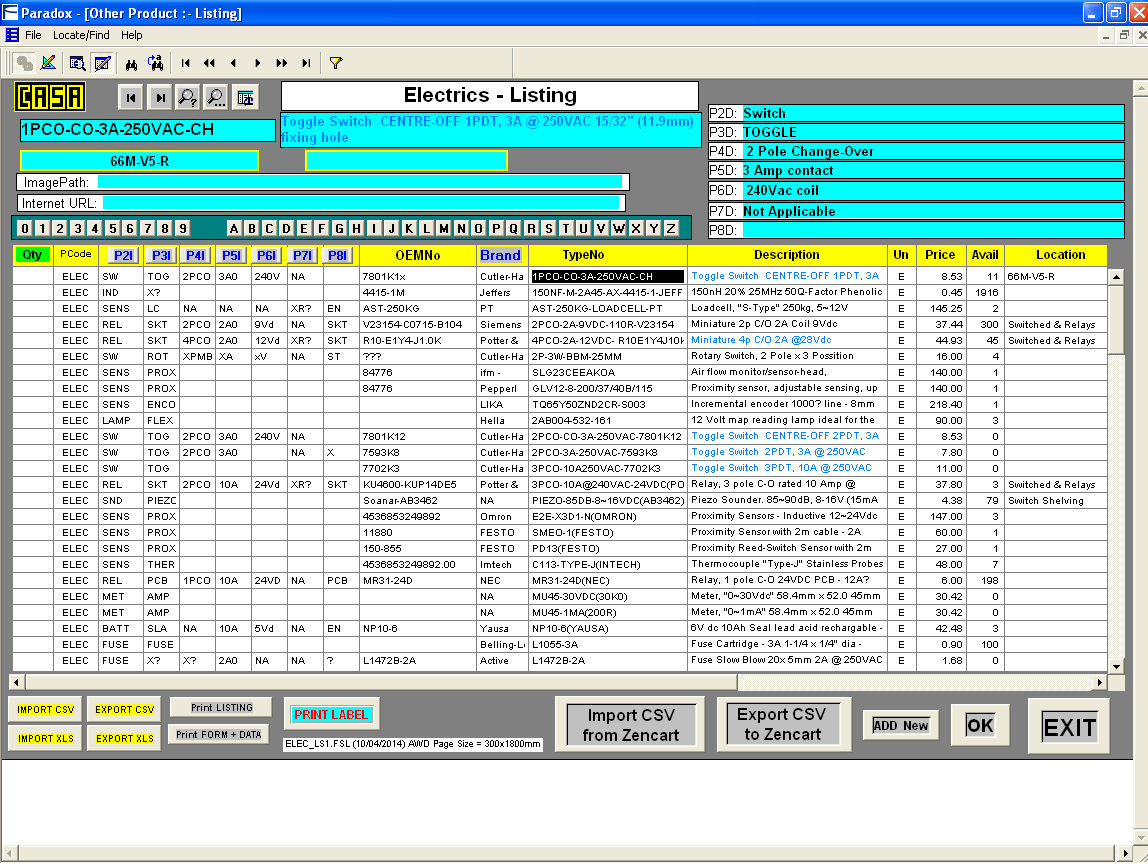Click the yellow funnel Filter icon
The width and height of the screenshot is (1148, 864).
335,64
